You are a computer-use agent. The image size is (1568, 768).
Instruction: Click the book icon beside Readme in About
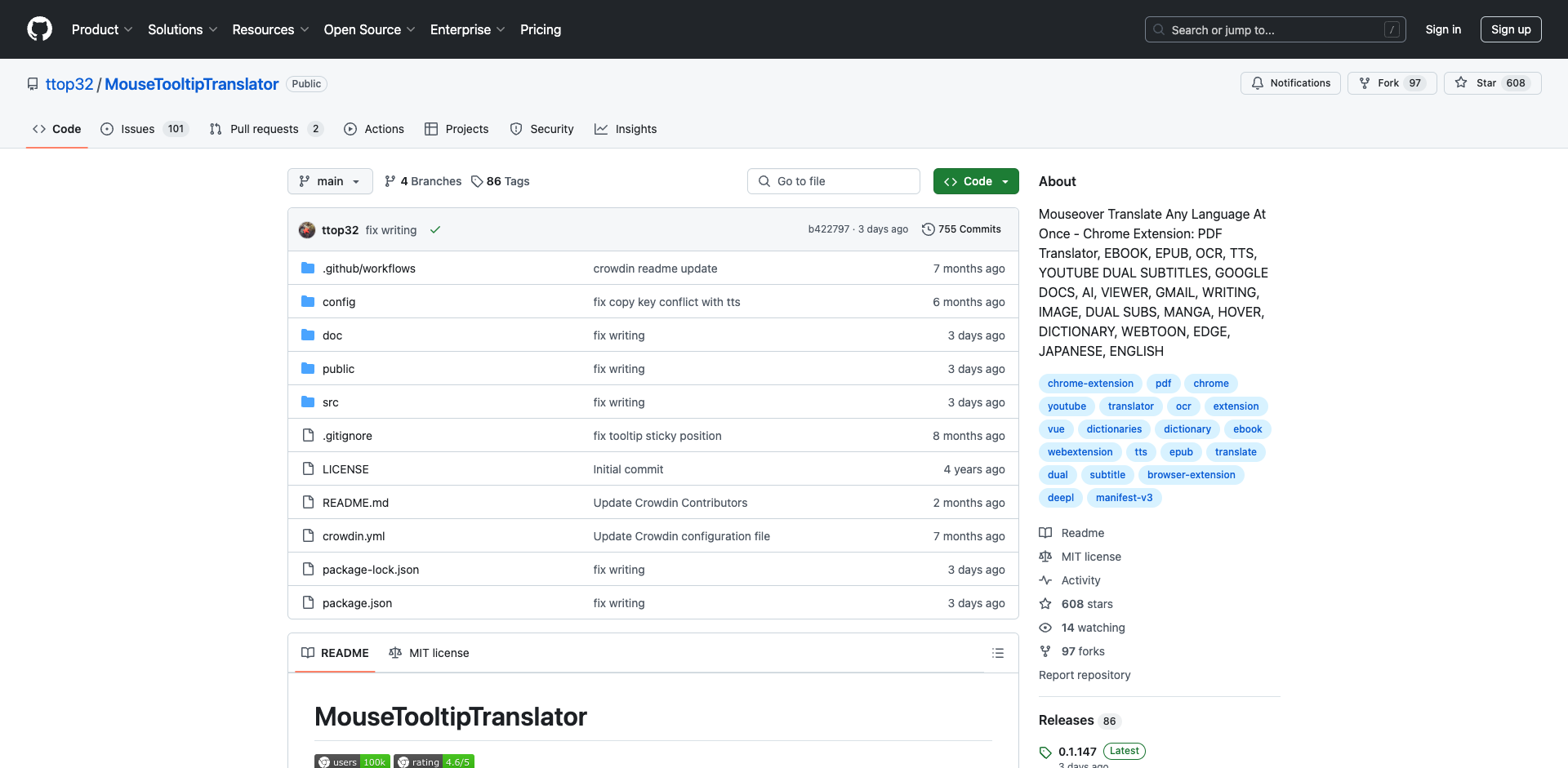pyautogui.click(x=1045, y=533)
